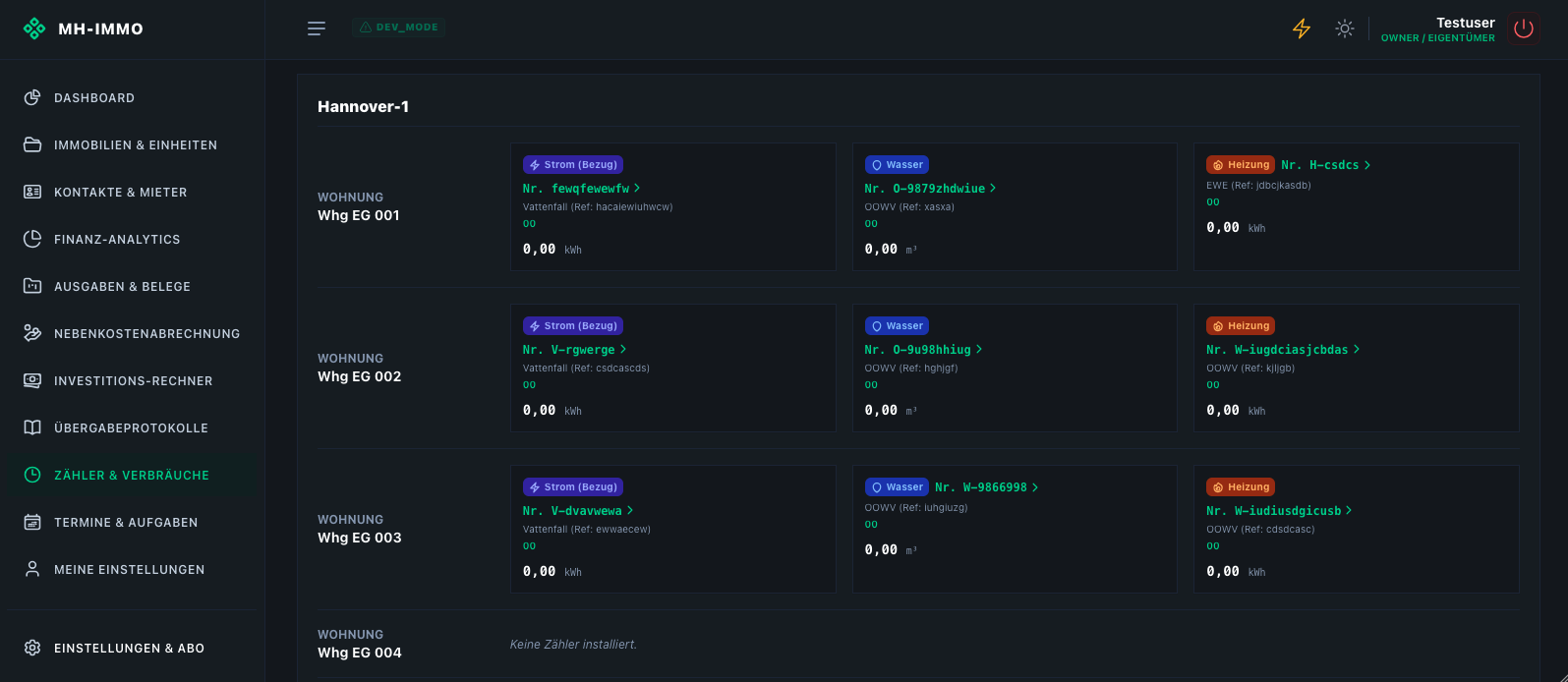The image size is (1568, 682).
Task: Click the Whg EG 004 label
Action: (360, 653)
